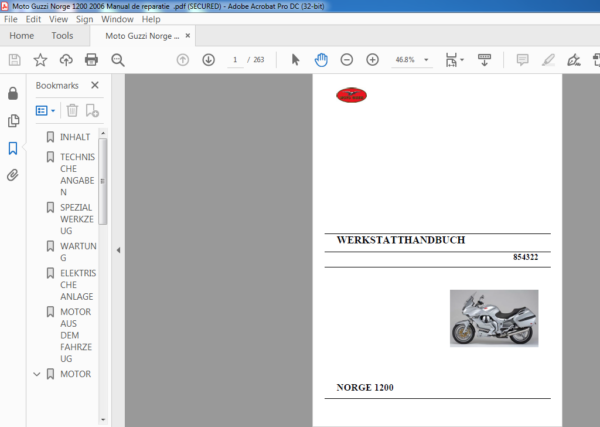Click the read mode keyboard icon
Image resolution: width=600 pixels, height=427 pixels.
point(484,60)
